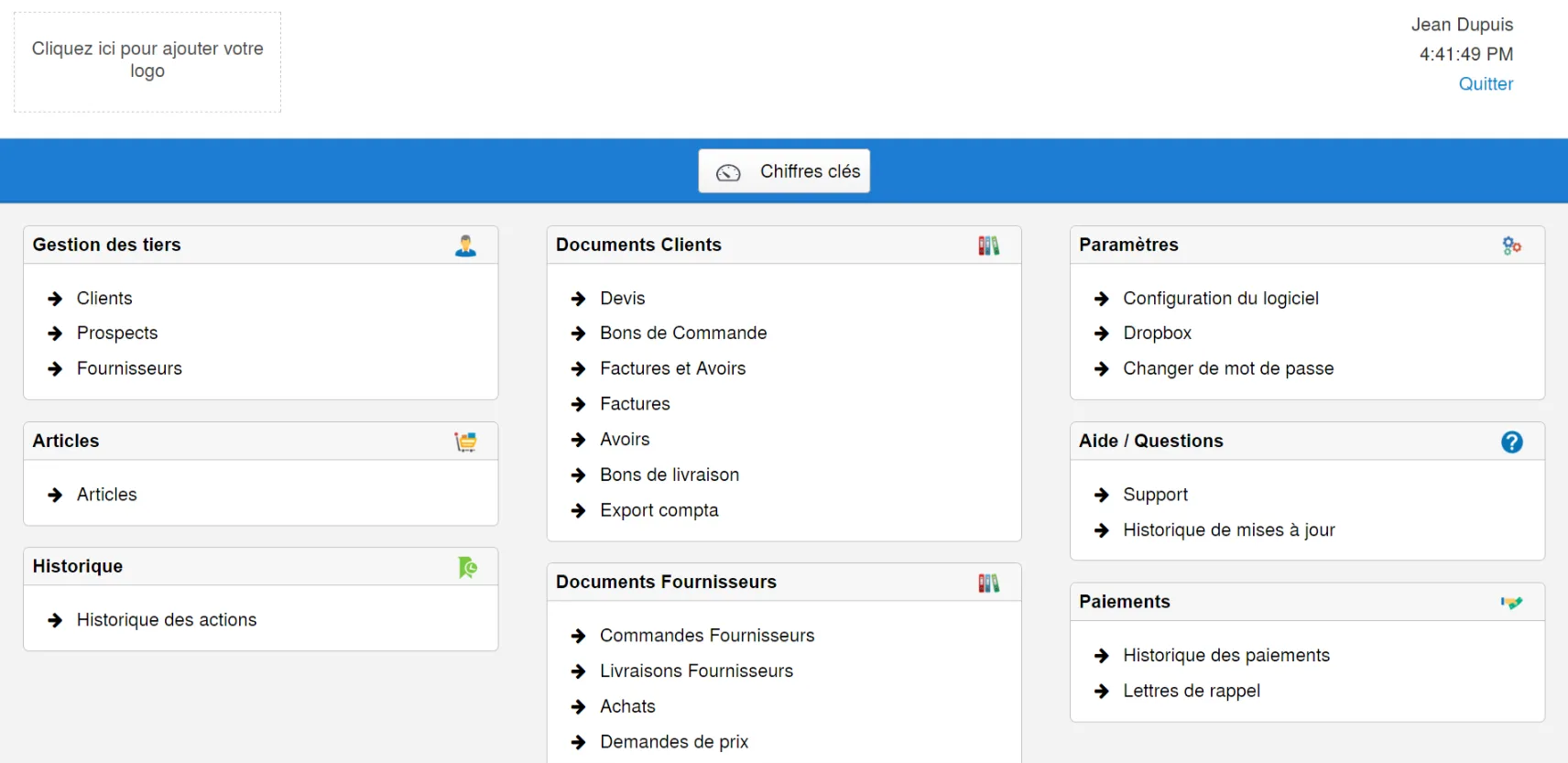Viewport: 1568px width, 763px height.
Task: Open the Devis documents
Action: 623,299
